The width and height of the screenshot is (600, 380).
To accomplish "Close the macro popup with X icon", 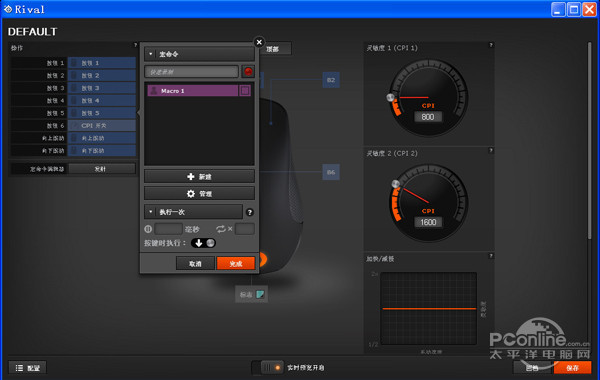I will point(259,42).
